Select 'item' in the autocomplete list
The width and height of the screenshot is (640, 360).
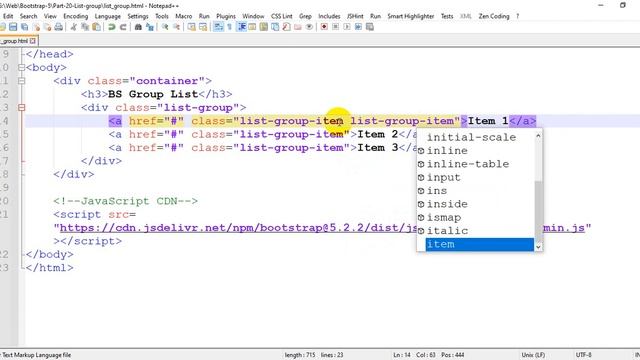[x=480, y=244]
